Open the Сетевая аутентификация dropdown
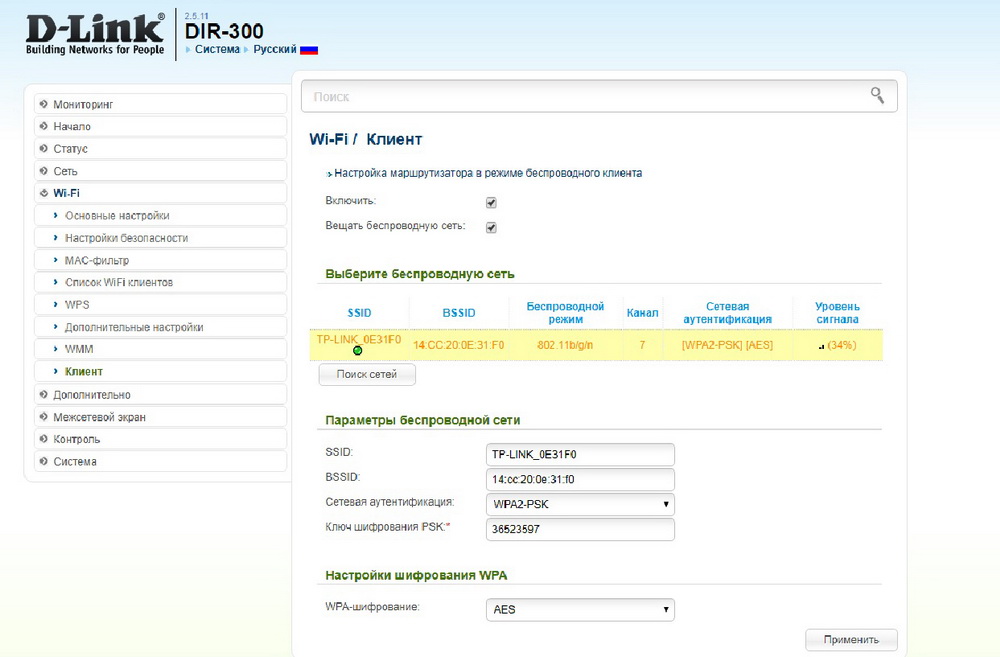The image size is (1000, 657). pyautogui.click(x=580, y=504)
